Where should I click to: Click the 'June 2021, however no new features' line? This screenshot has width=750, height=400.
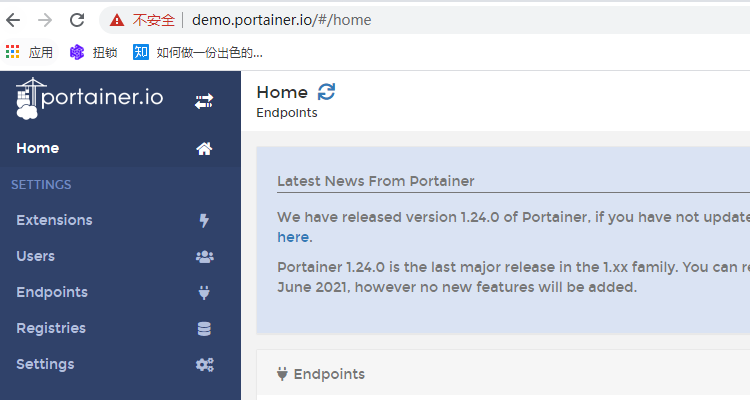[x=457, y=287]
